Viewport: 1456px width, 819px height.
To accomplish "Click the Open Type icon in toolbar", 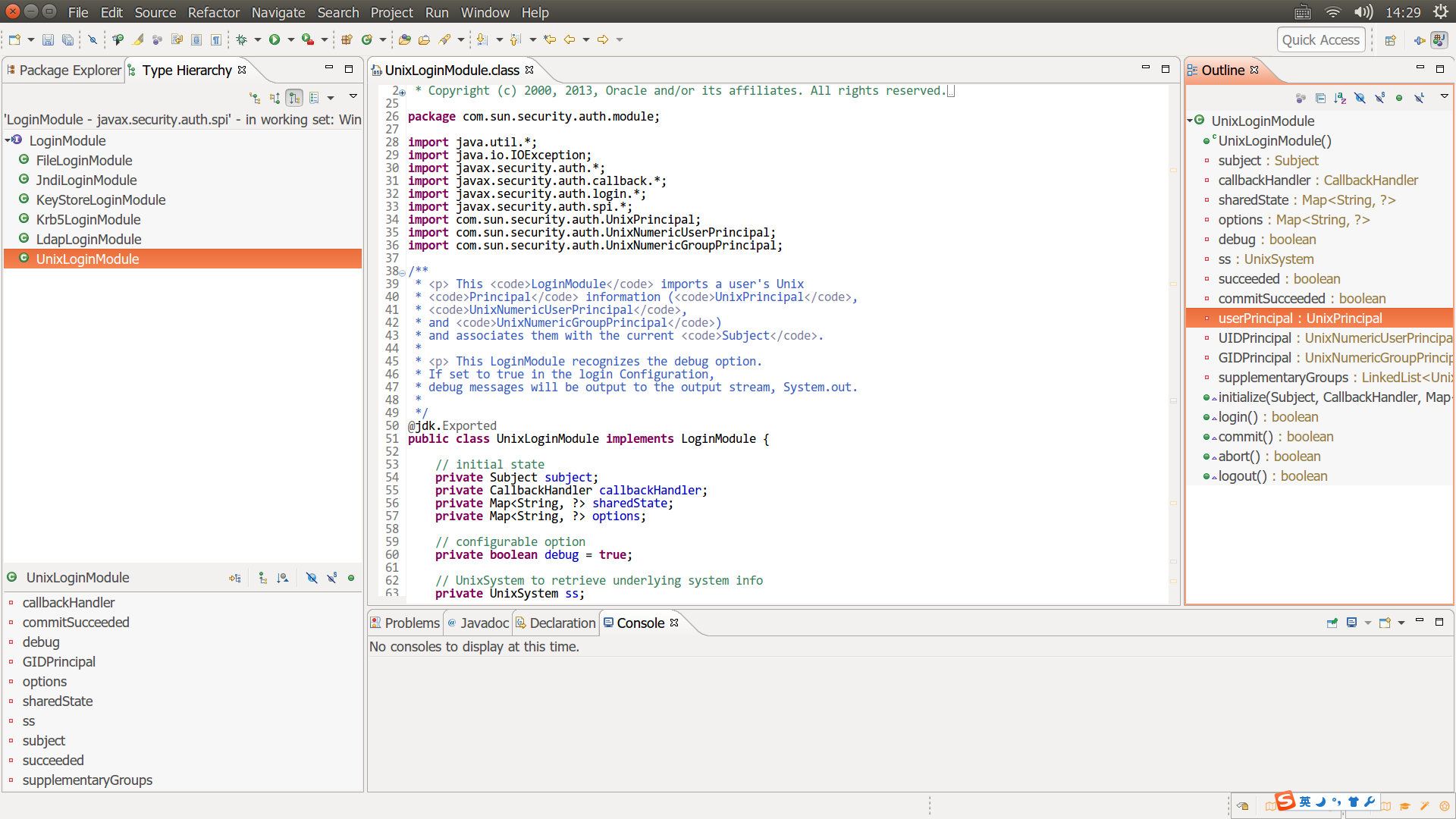I will click(x=405, y=39).
